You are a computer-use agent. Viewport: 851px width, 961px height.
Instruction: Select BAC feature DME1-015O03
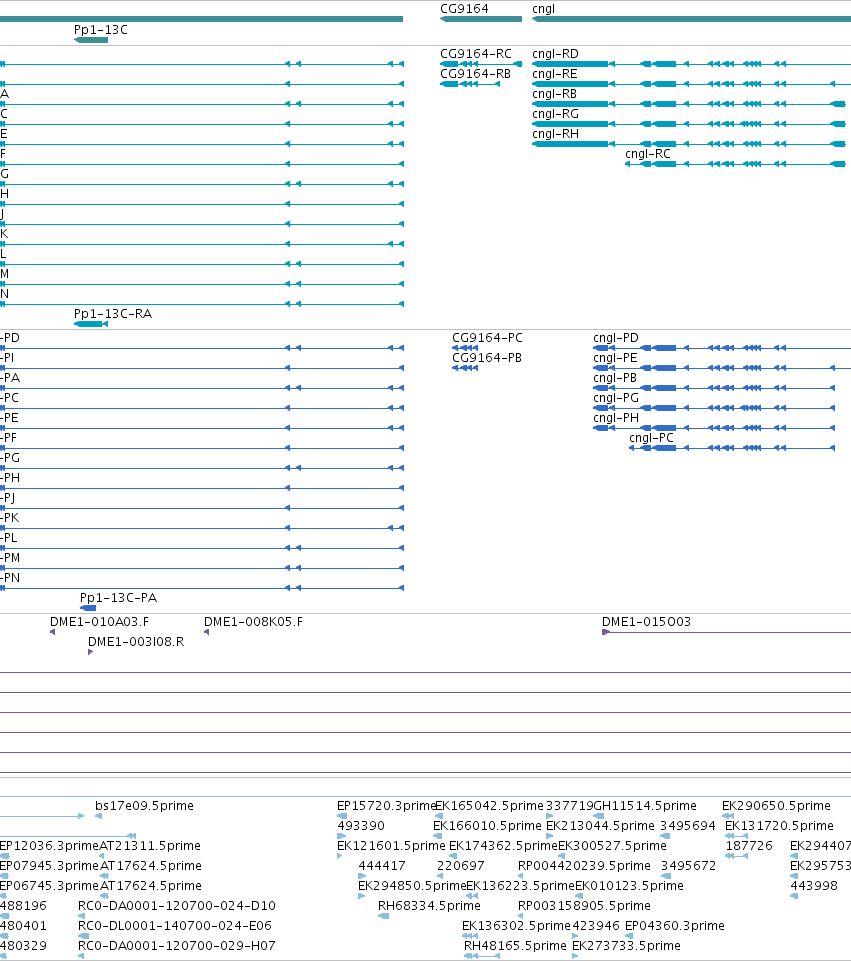tap(646, 621)
